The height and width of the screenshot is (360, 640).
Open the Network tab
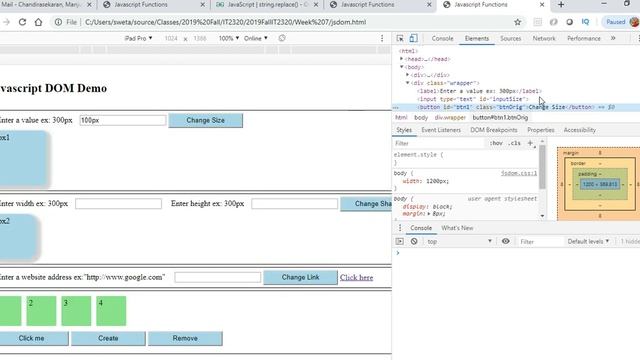(544, 38)
